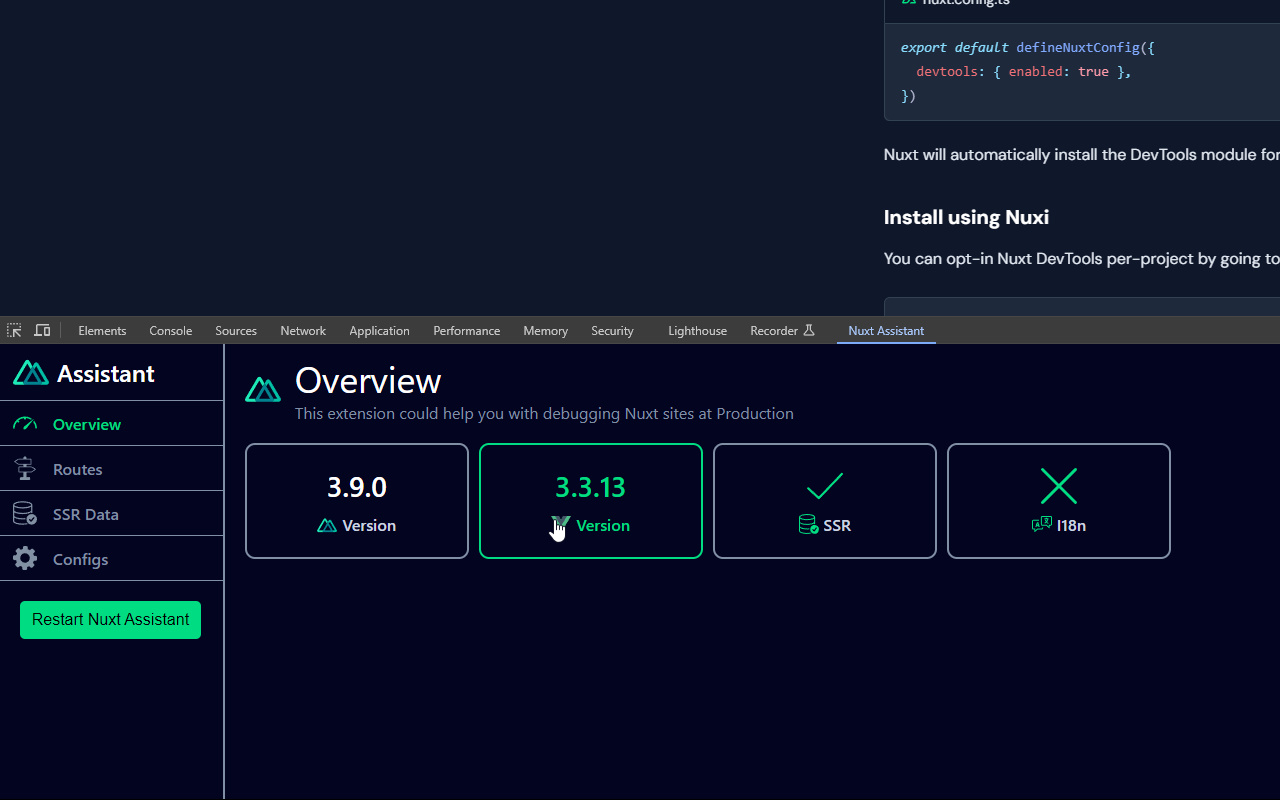Click the Nuxt logo beside Assistant
This screenshot has height=800, width=1280.
tap(30, 373)
